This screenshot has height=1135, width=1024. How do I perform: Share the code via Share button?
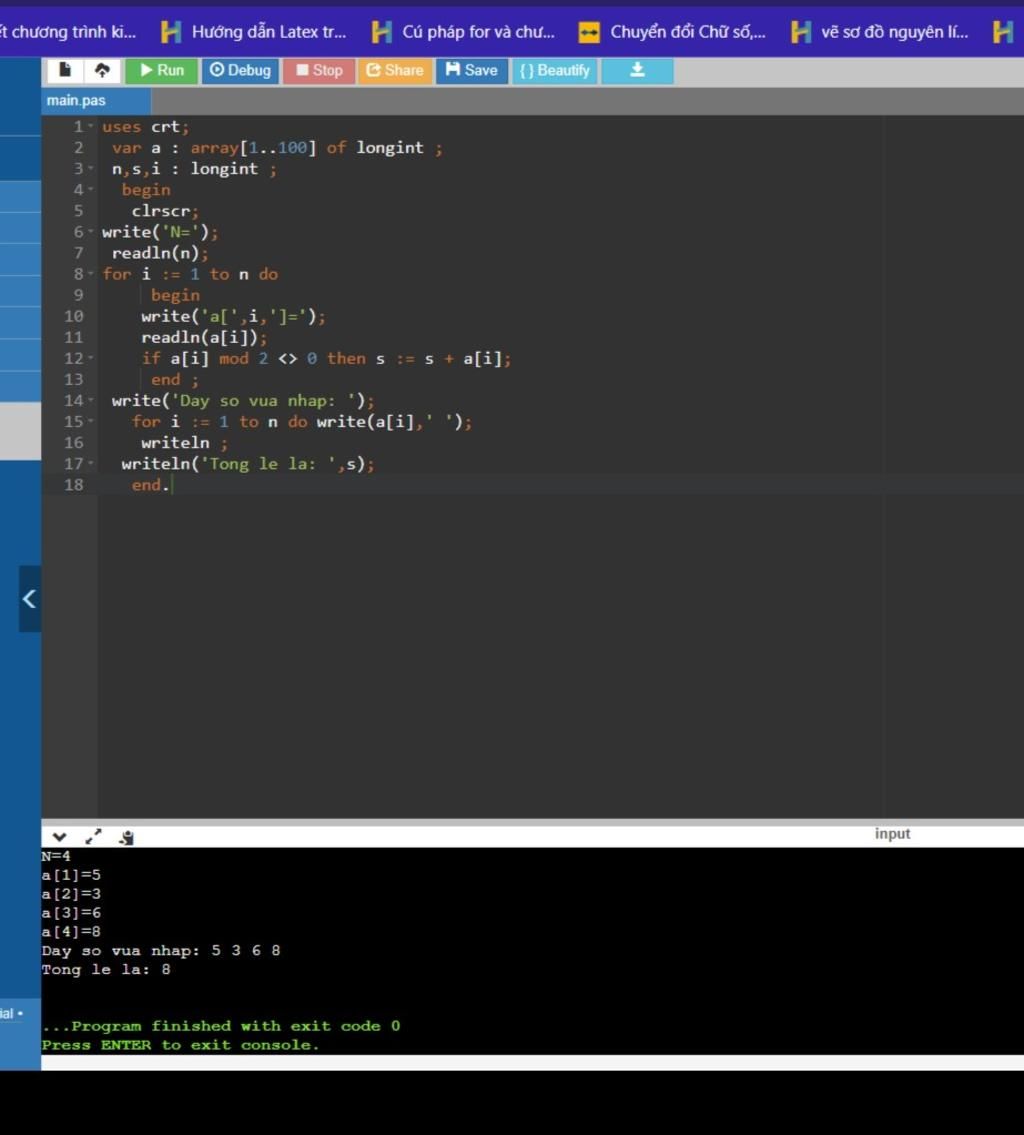395,70
